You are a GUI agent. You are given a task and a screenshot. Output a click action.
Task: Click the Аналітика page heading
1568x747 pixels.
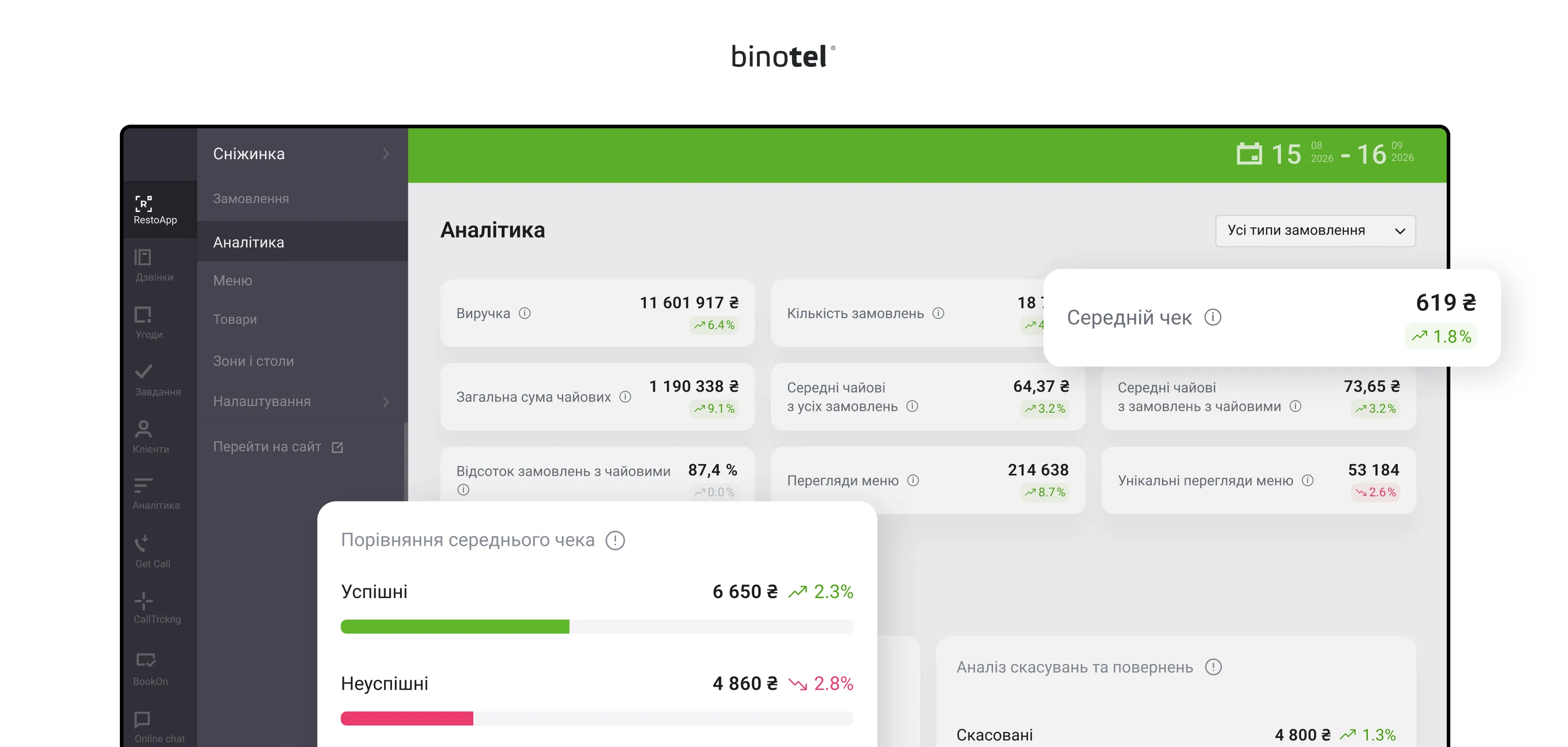click(x=492, y=230)
